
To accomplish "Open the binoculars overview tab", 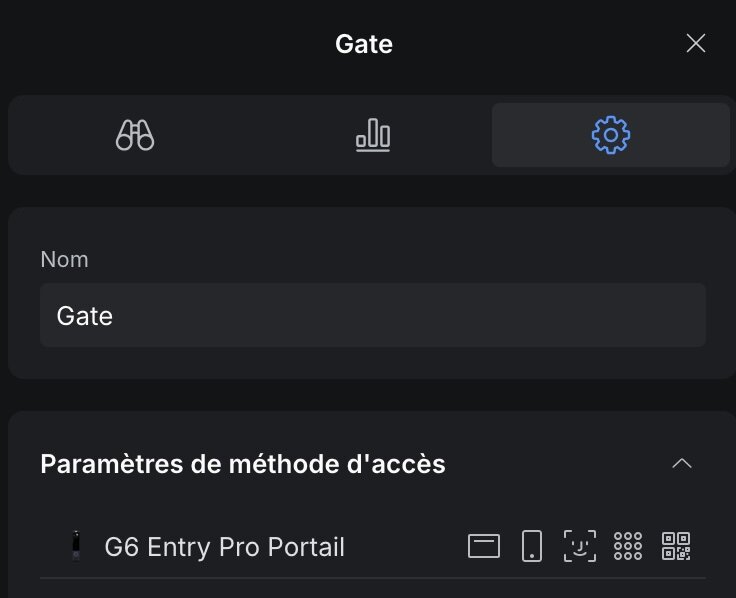I will coord(135,135).
